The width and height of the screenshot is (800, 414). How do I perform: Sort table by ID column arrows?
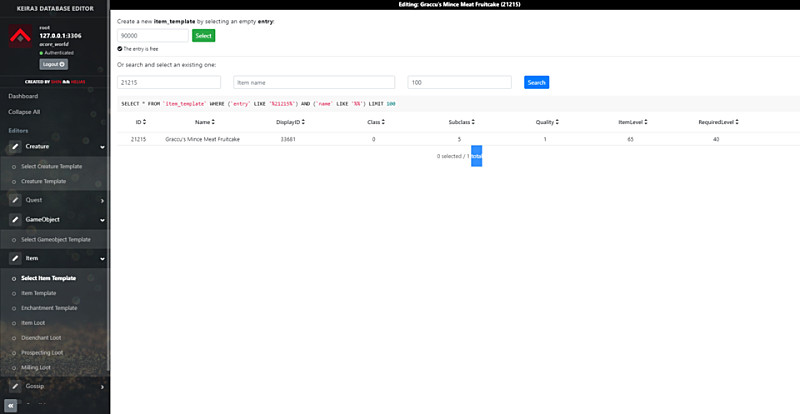pyautogui.click(x=147, y=122)
